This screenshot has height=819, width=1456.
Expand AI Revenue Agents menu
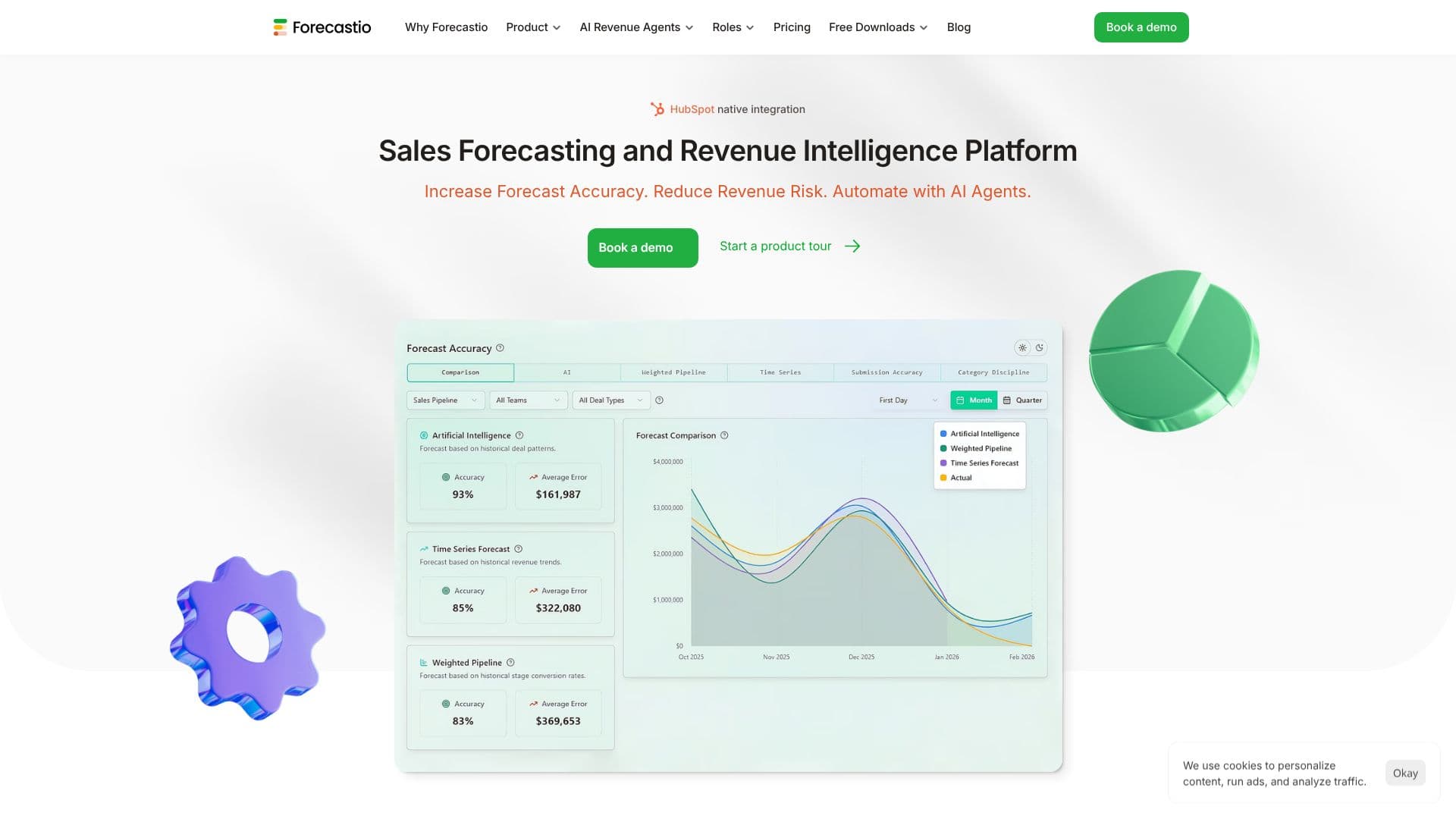point(636,27)
